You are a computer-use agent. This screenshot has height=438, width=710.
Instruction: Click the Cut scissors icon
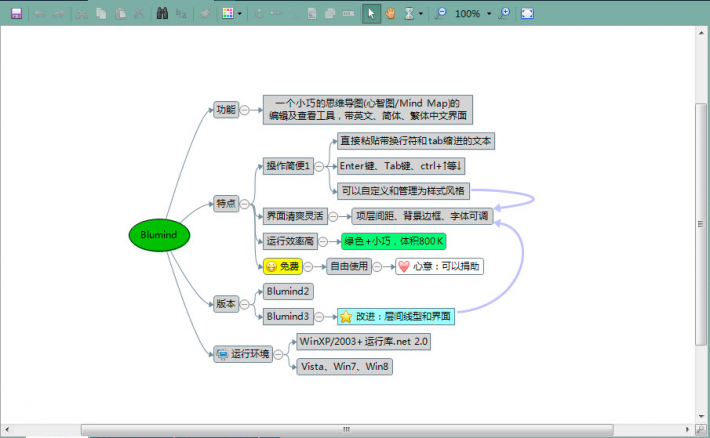pyautogui.click(x=82, y=14)
